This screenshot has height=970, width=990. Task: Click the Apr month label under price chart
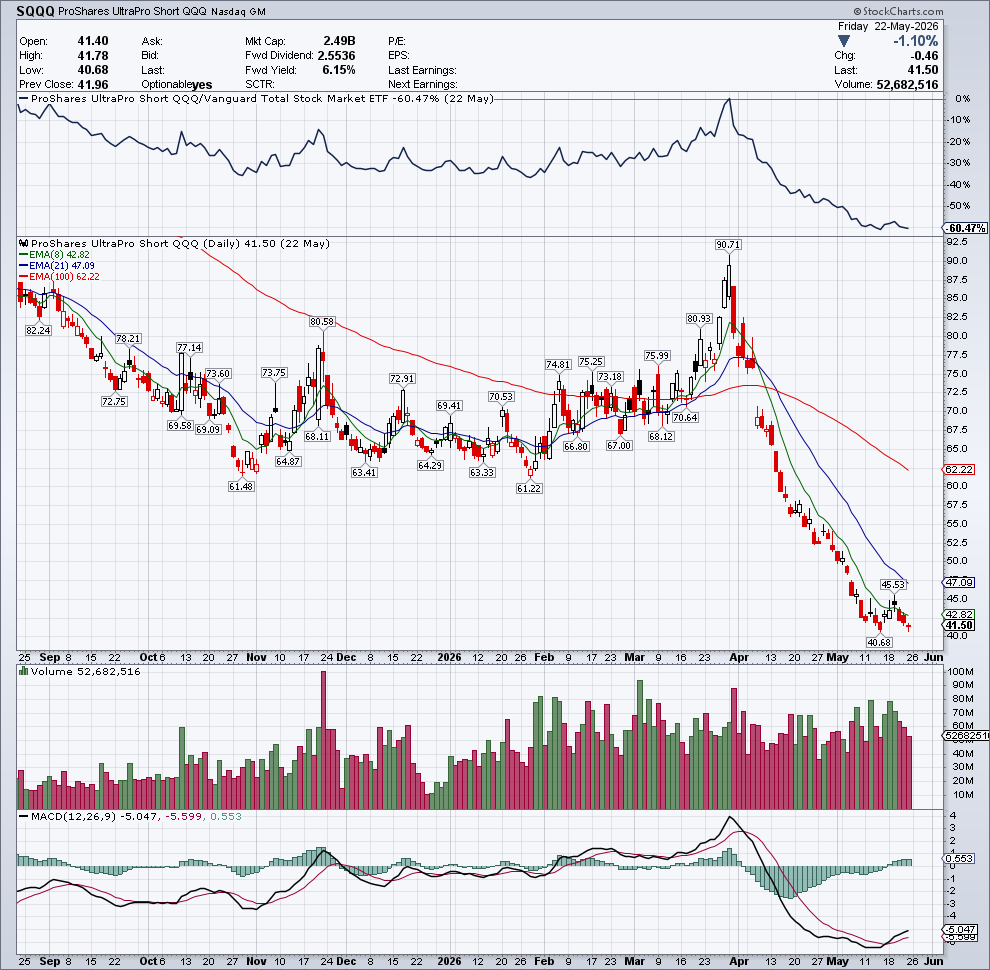[x=739, y=657]
